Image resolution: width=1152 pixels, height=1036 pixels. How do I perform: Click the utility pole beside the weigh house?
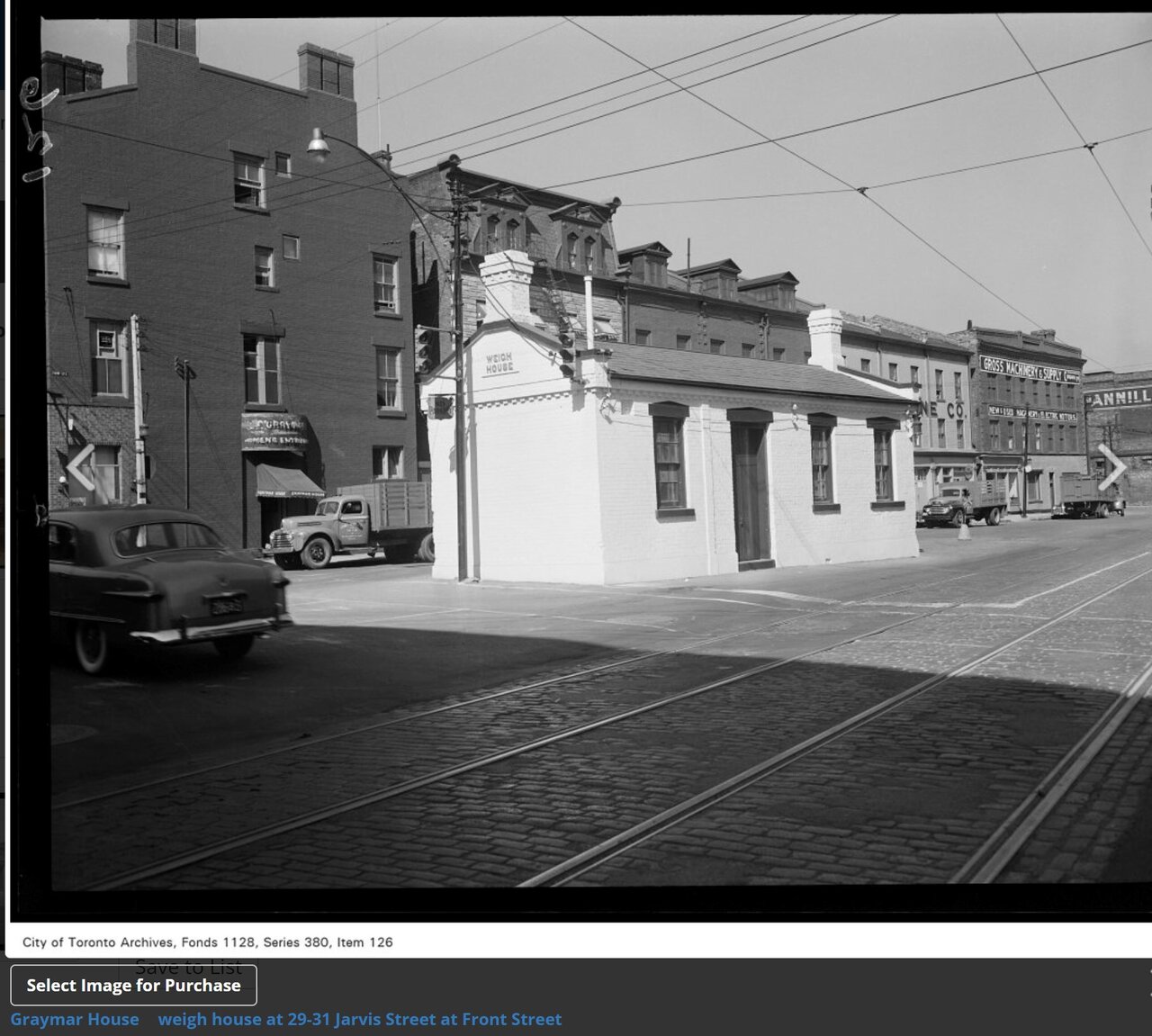pyautogui.click(x=459, y=378)
